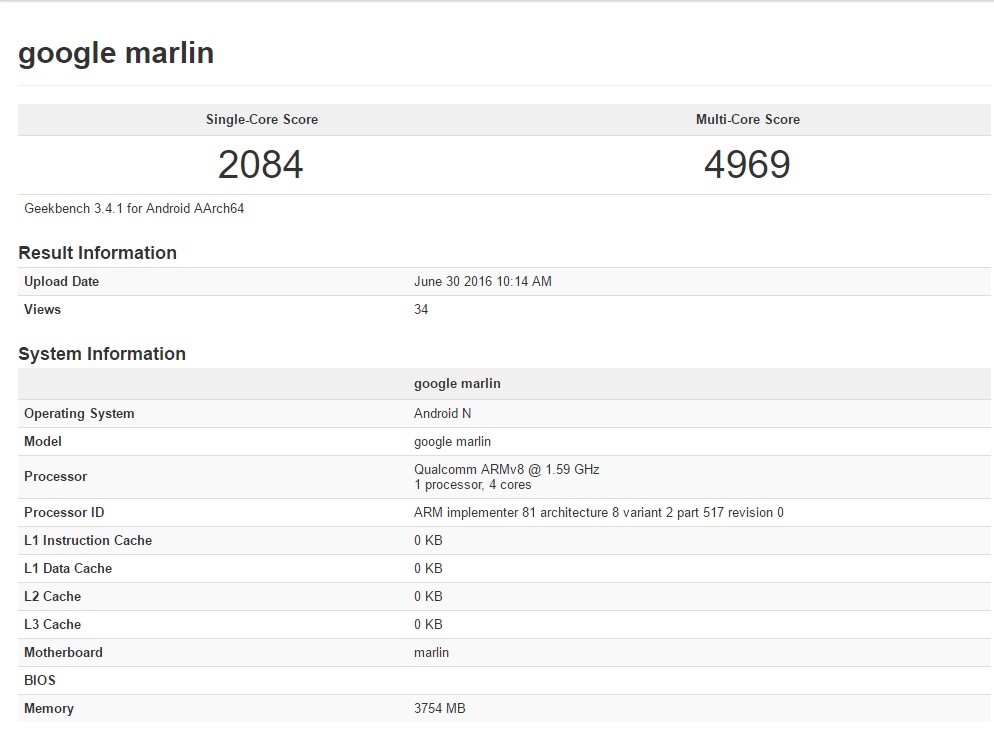Select the Android N operating system value

435,414
